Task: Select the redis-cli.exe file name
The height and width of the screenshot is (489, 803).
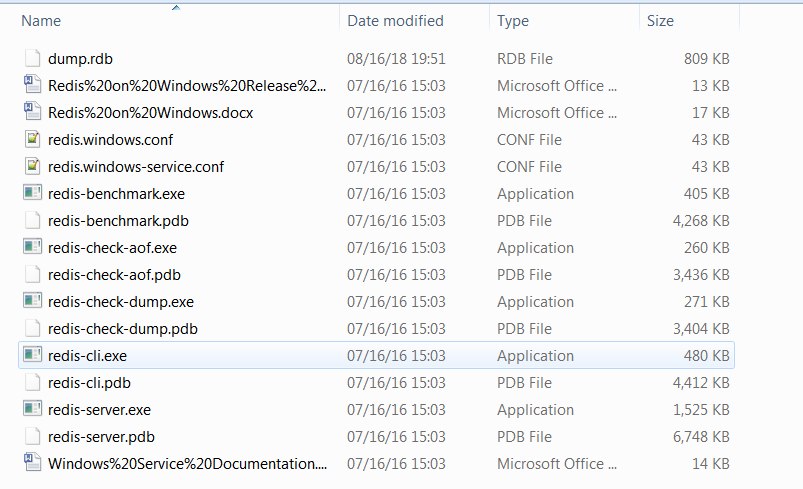Action: 88,356
